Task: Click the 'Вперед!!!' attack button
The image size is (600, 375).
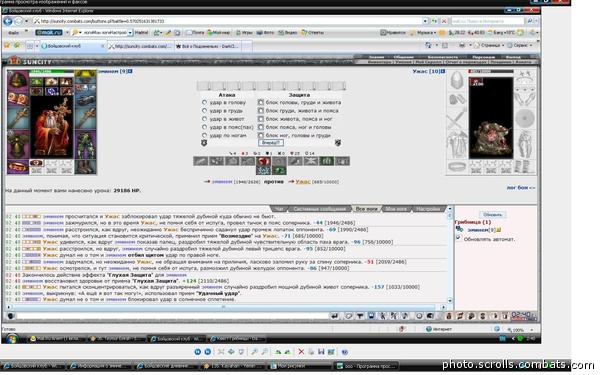Action: [x=271, y=143]
